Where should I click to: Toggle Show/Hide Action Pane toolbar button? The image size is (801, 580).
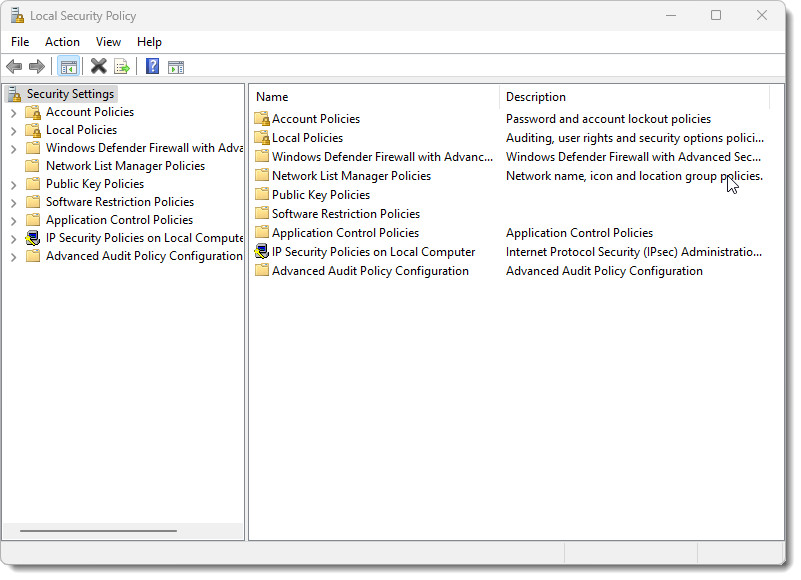pos(176,67)
